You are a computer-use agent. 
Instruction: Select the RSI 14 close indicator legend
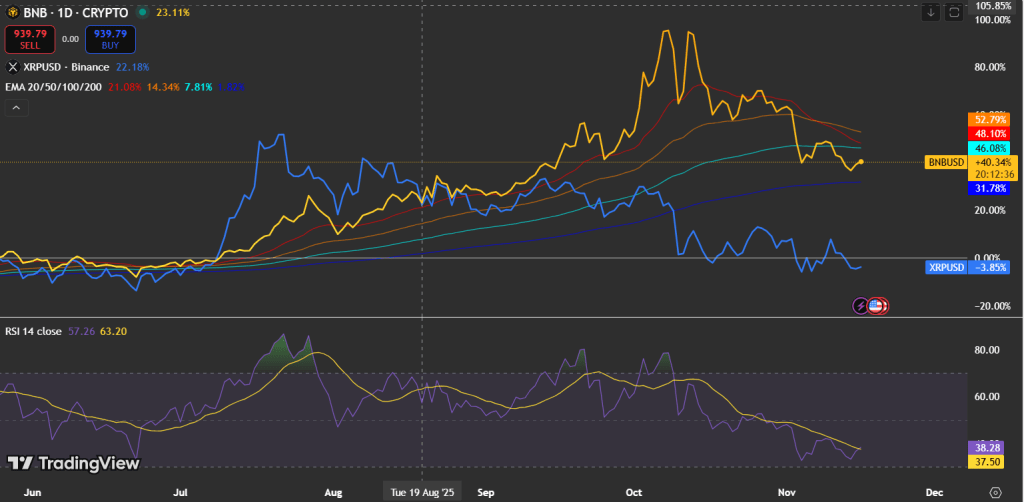(x=35, y=332)
